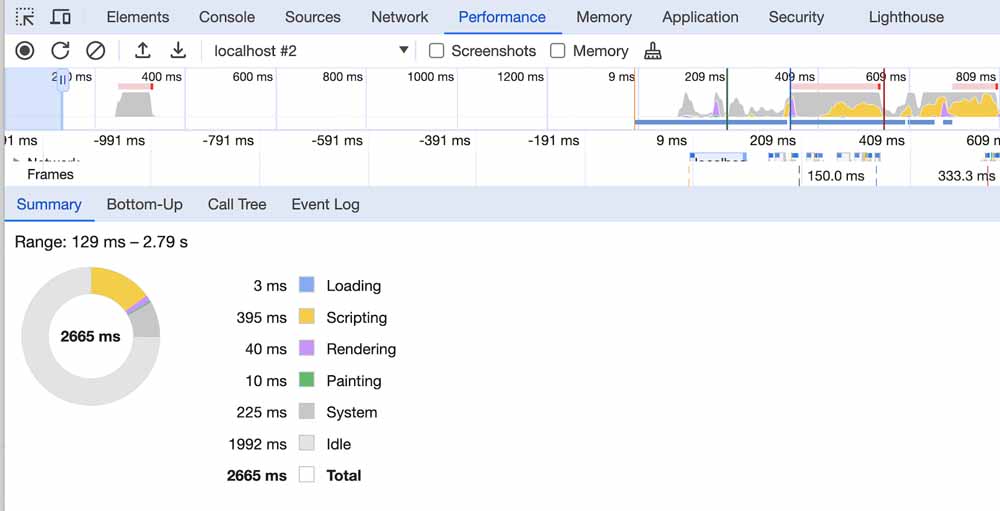Click the 333.3 ms frame in Frames track
Viewport: 1000px width, 511px height.
[966, 175]
